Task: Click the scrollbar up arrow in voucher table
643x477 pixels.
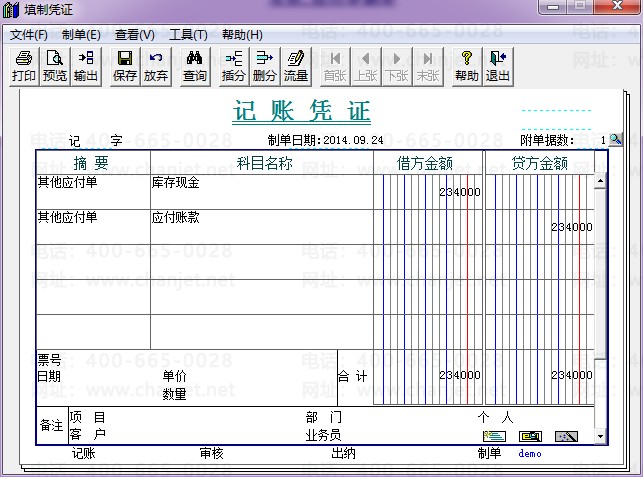Action: [600, 182]
